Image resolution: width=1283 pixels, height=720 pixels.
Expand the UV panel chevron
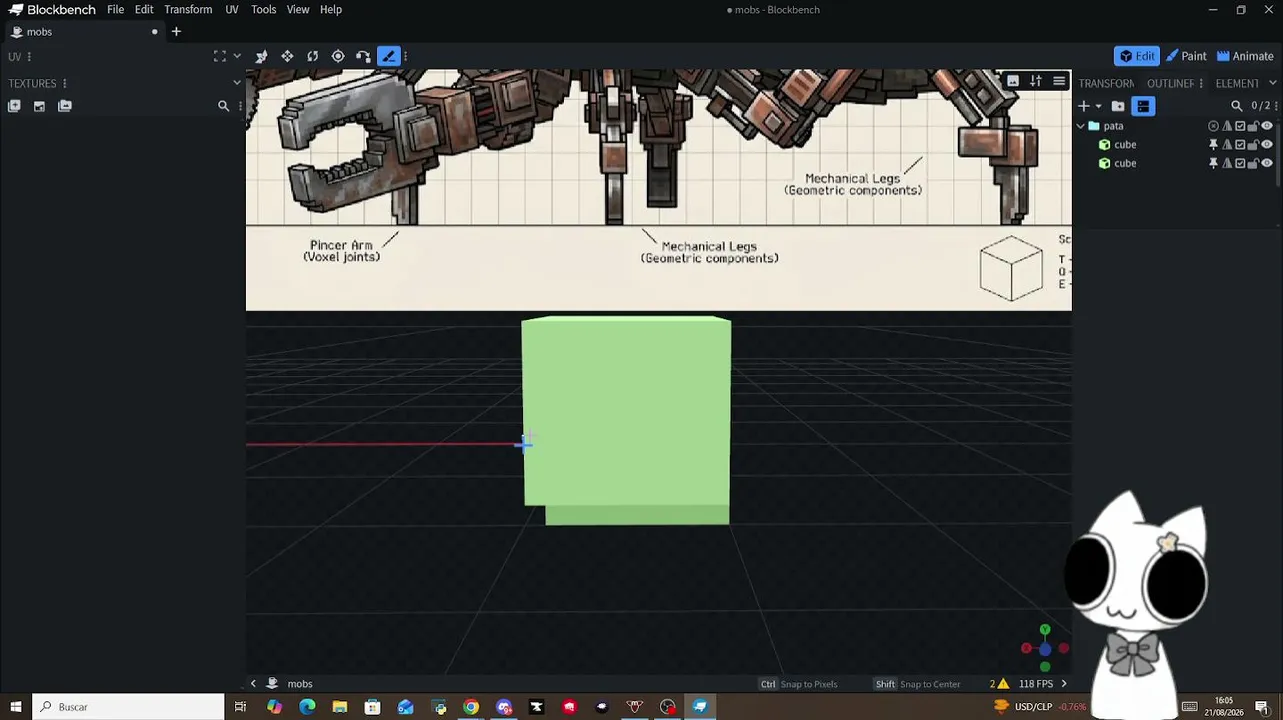pyautogui.click(x=237, y=56)
